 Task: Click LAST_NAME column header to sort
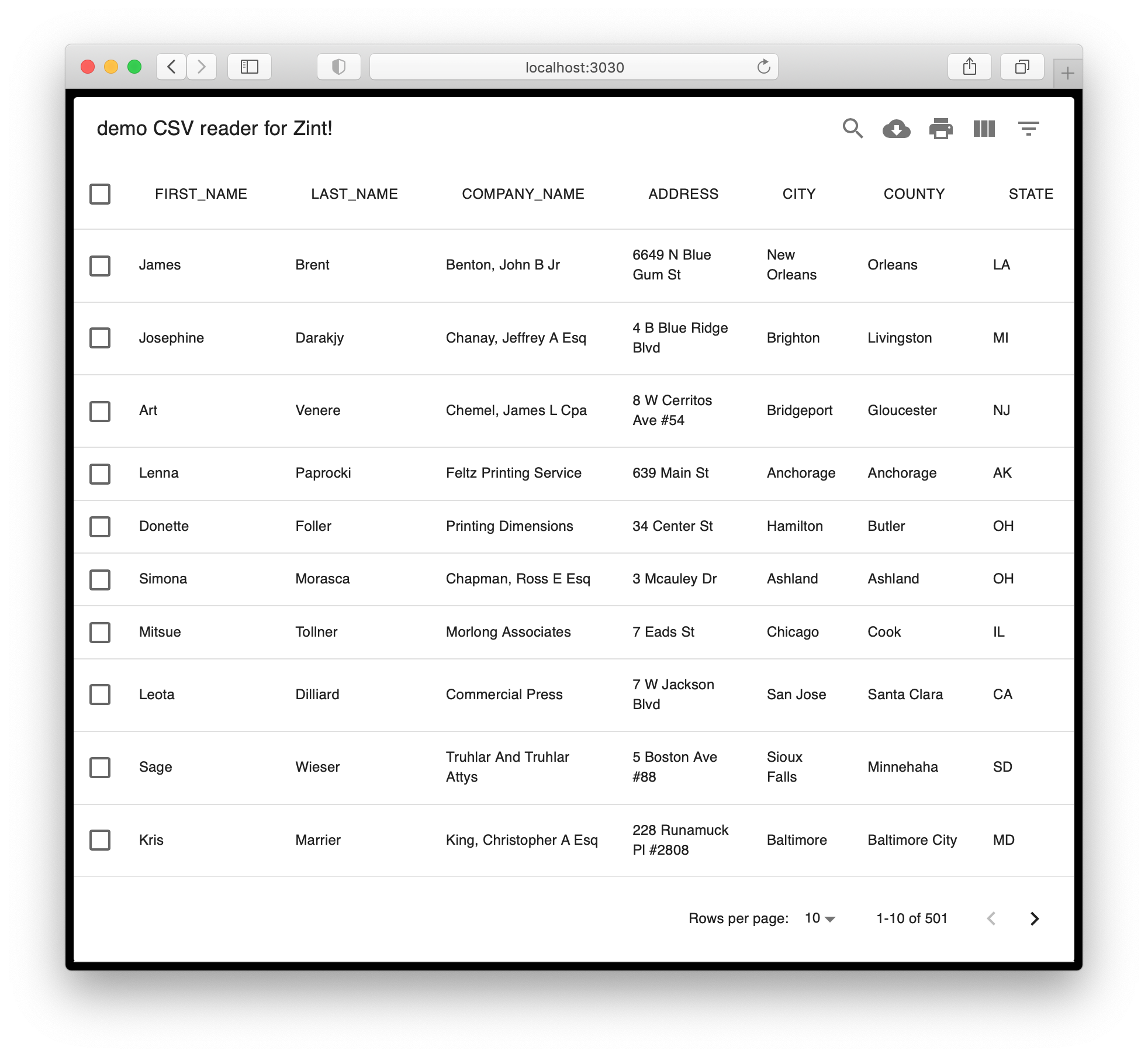pos(353,194)
